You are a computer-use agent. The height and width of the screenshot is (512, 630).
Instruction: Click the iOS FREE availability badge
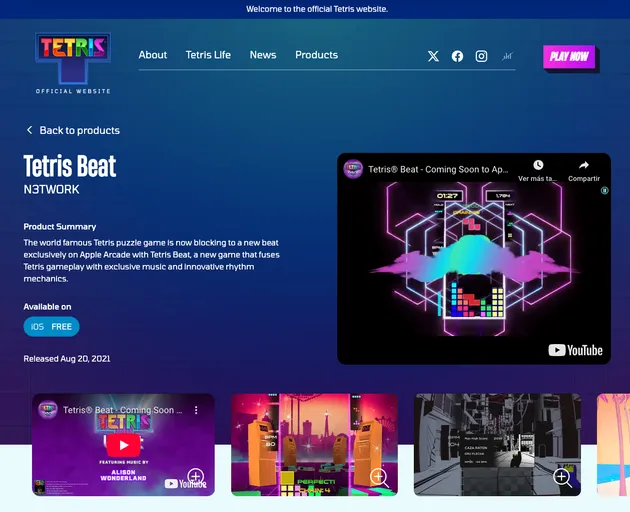click(x=51, y=327)
